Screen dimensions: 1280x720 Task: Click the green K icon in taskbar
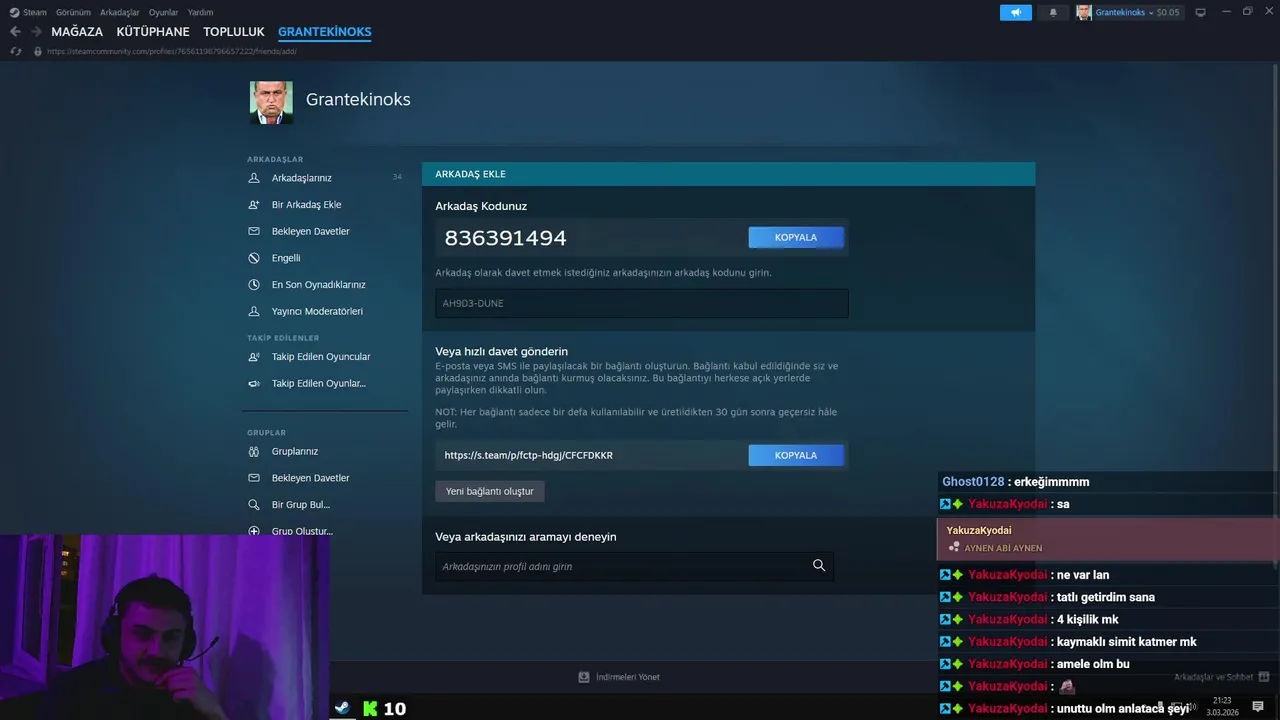click(x=371, y=708)
